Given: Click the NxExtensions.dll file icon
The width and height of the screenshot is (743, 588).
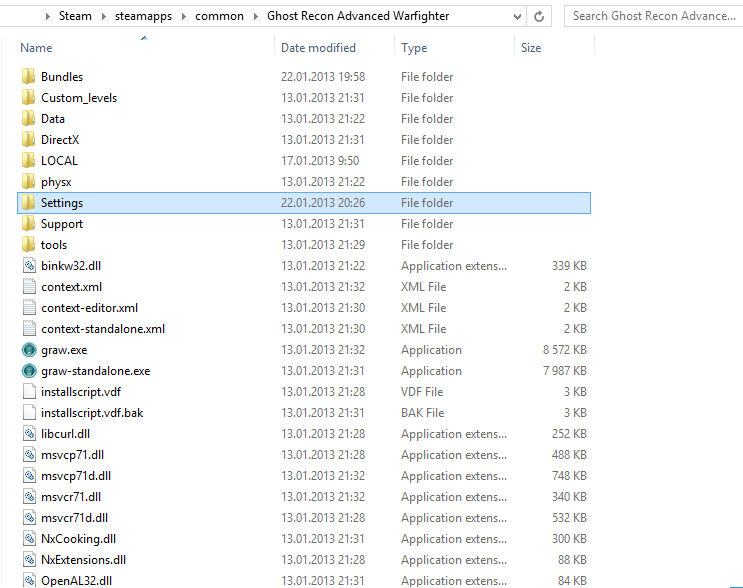Looking at the screenshot, I should point(29,560).
